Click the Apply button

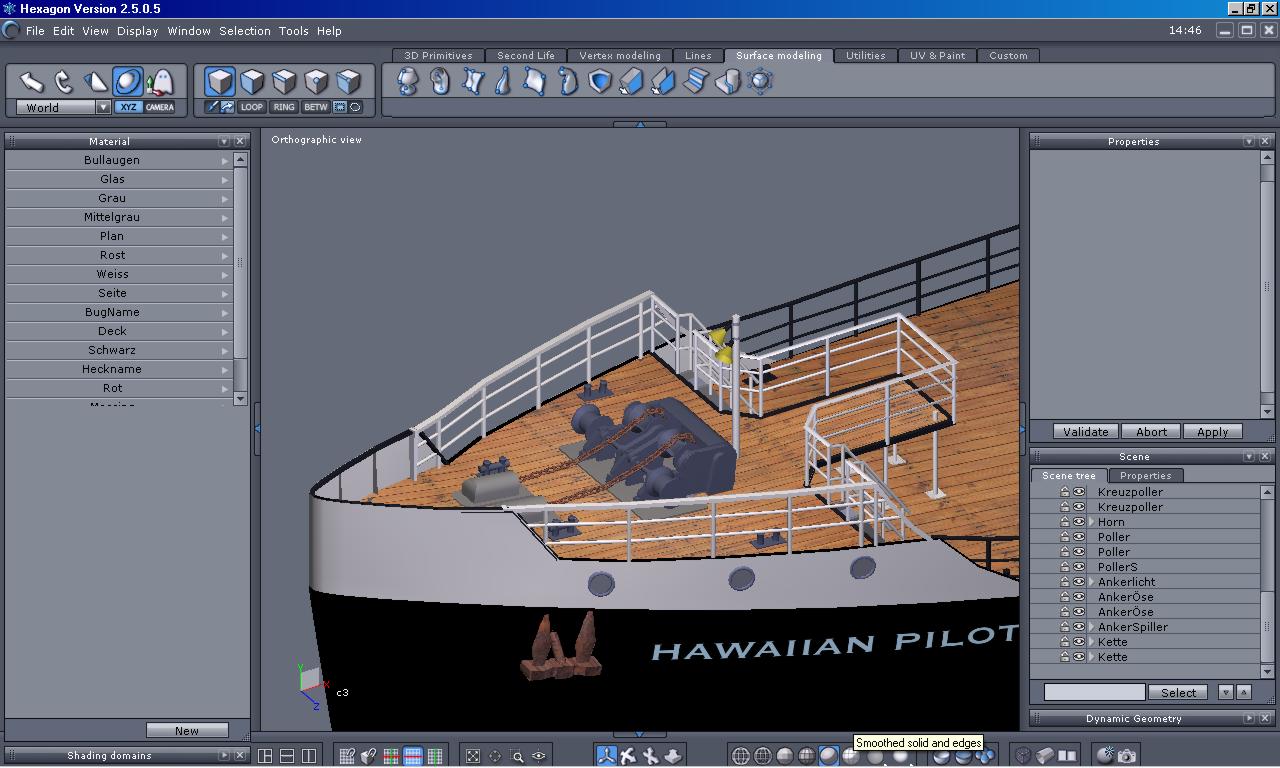point(1213,432)
